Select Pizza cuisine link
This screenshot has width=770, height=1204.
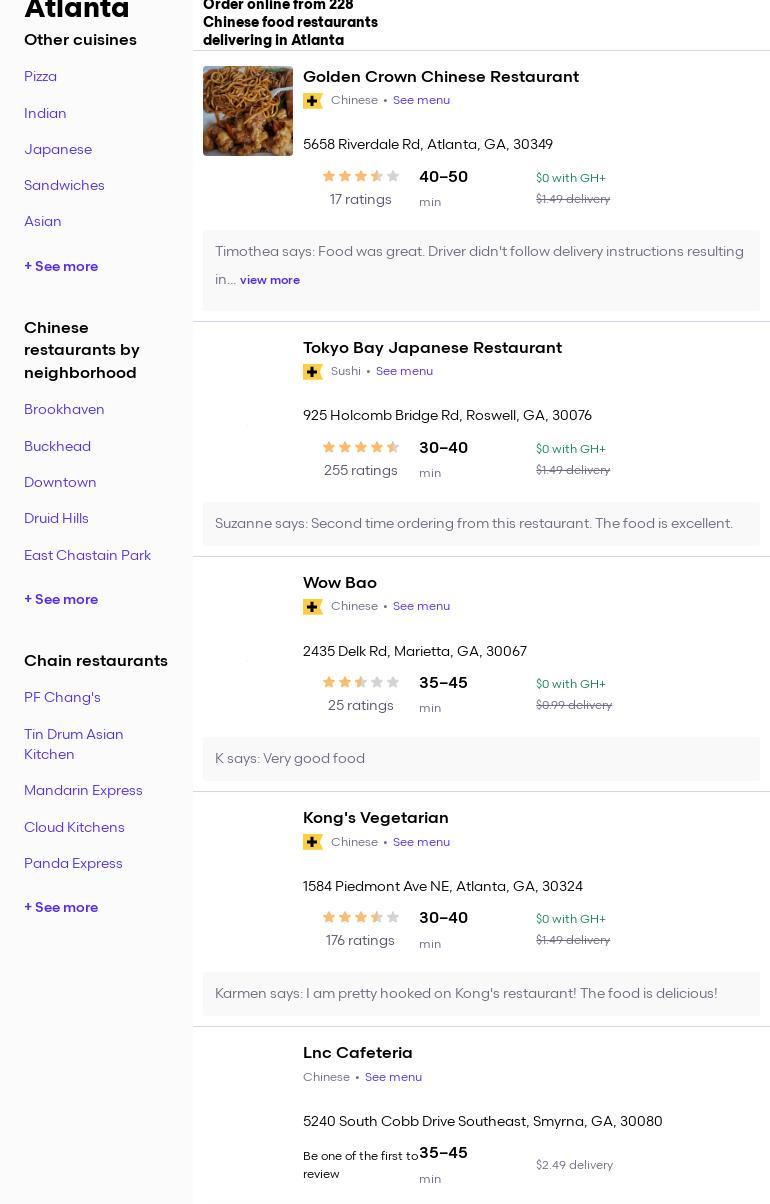tap(40, 76)
